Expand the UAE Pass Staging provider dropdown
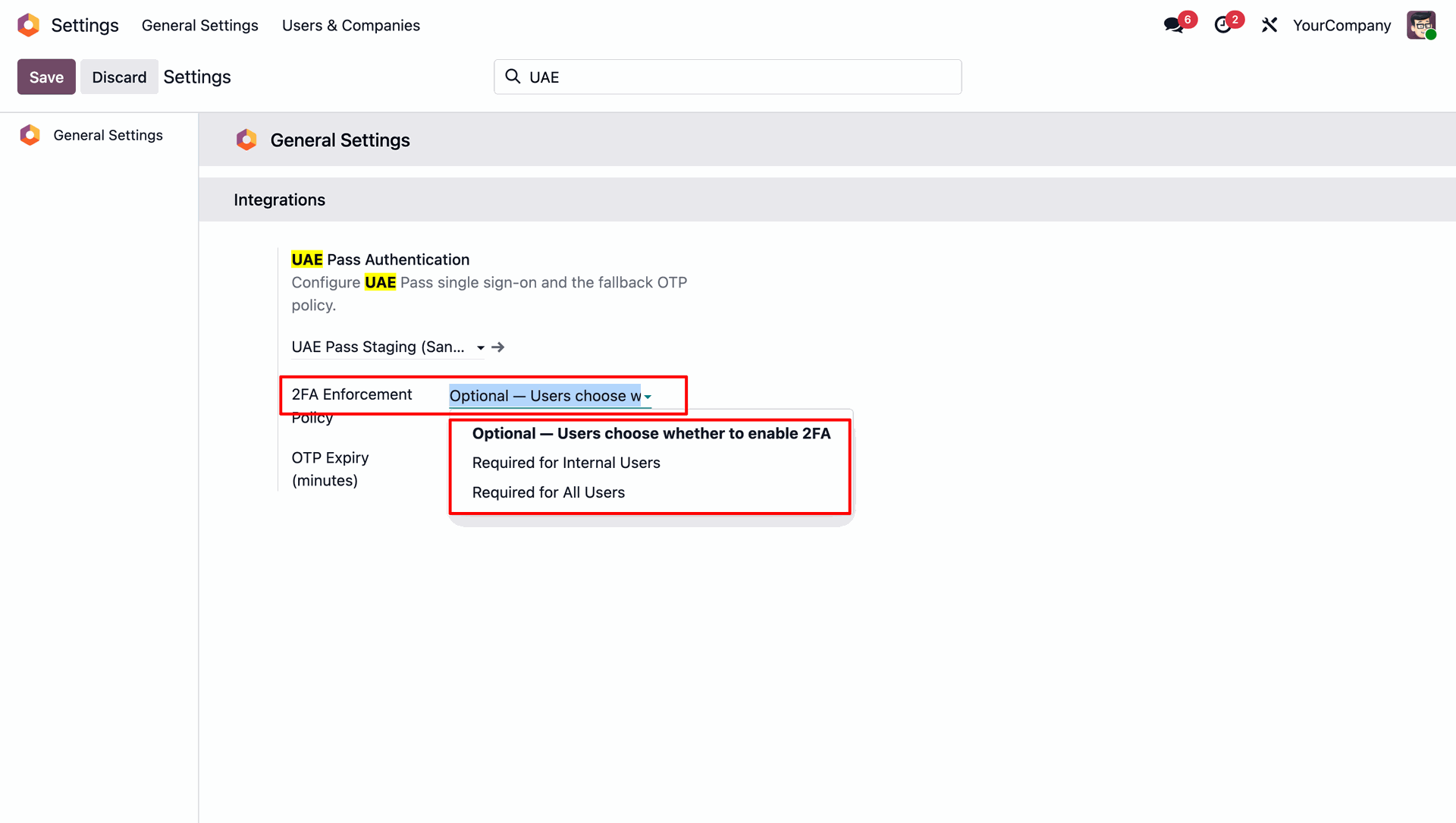The image size is (1456, 823). pyautogui.click(x=481, y=347)
